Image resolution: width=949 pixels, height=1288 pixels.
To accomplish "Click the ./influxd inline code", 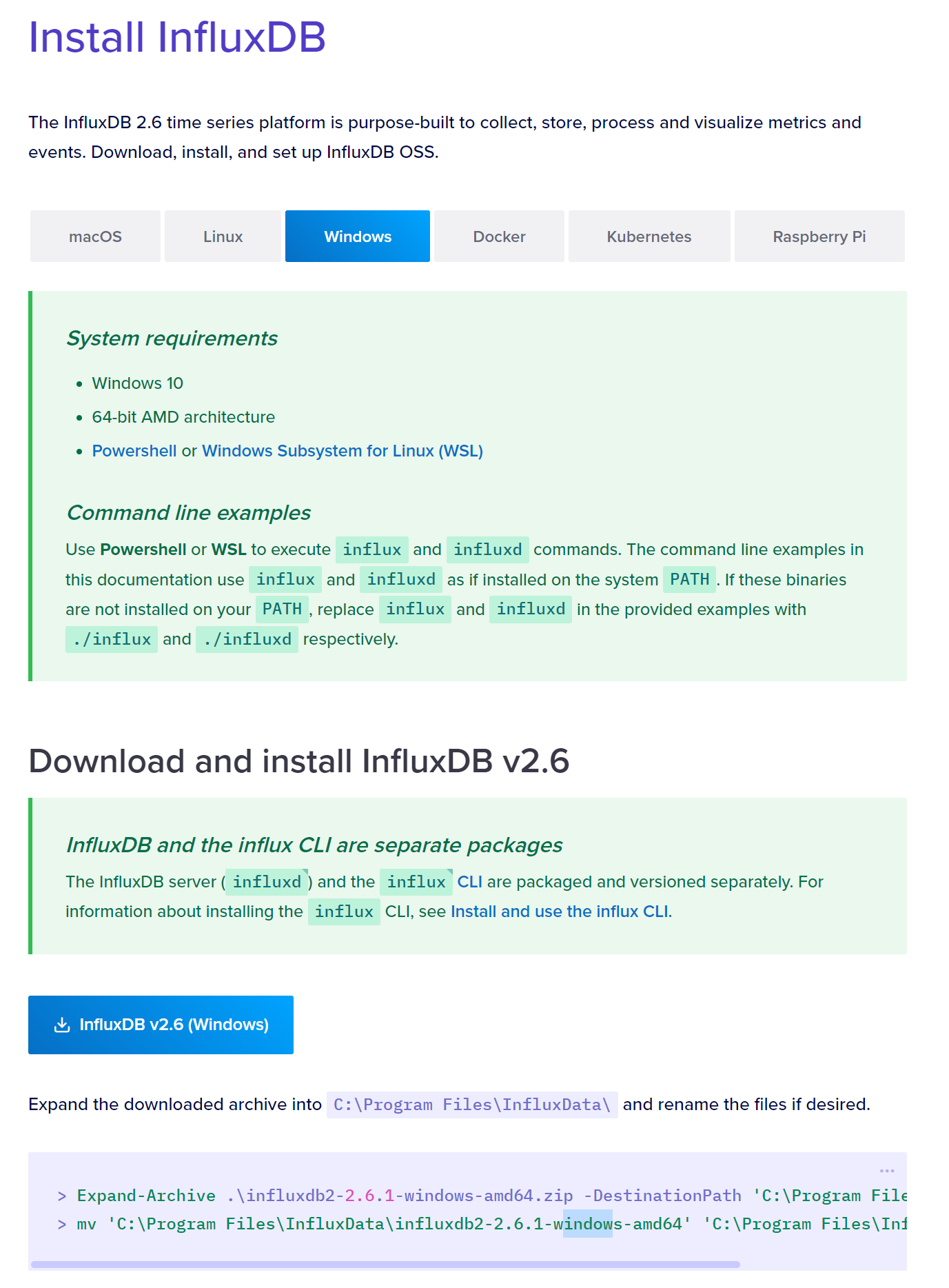I will pos(247,639).
